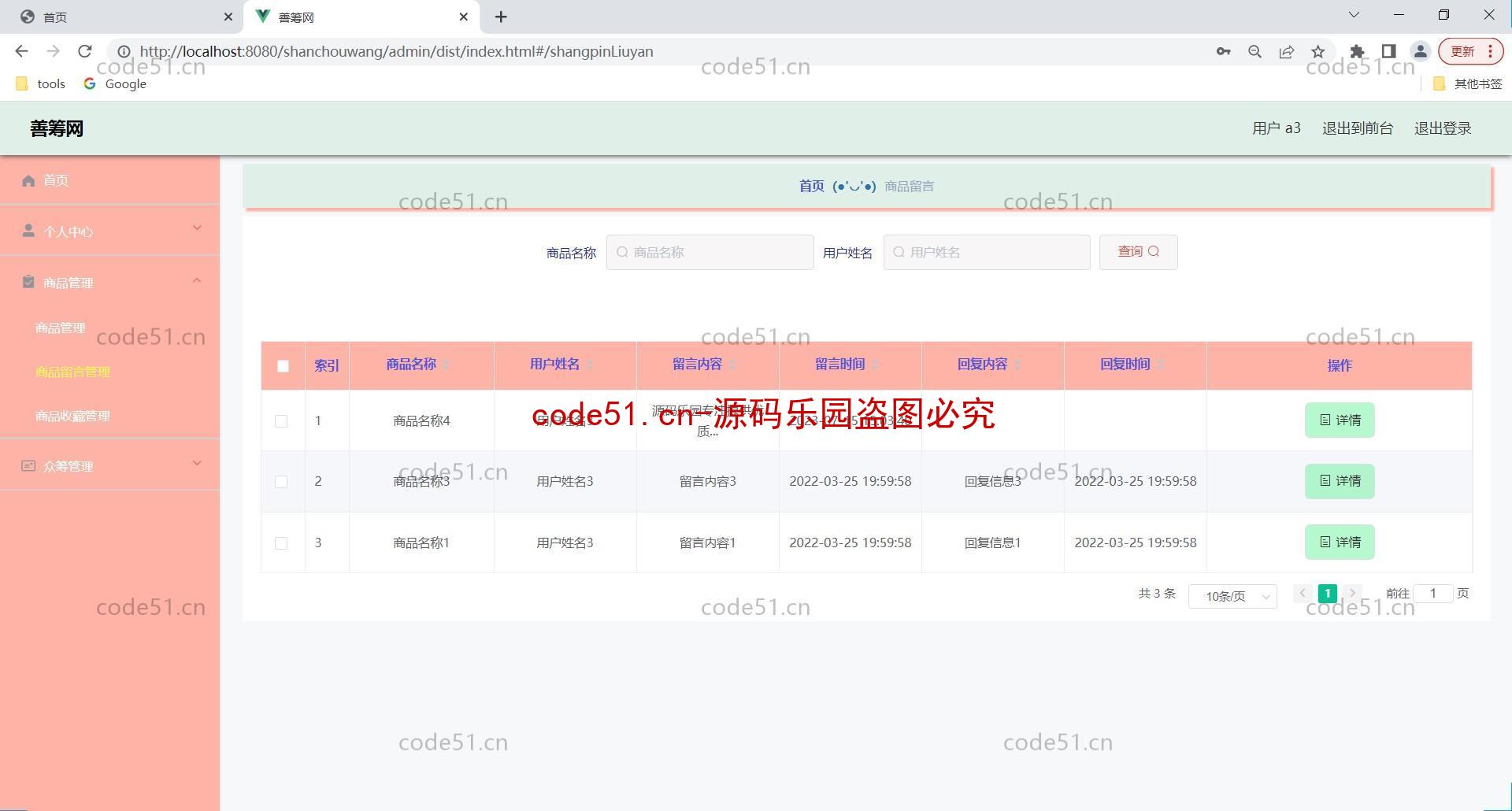1512x811 pixels.
Task: Toggle the browser side panel icon
Action: click(1388, 52)
